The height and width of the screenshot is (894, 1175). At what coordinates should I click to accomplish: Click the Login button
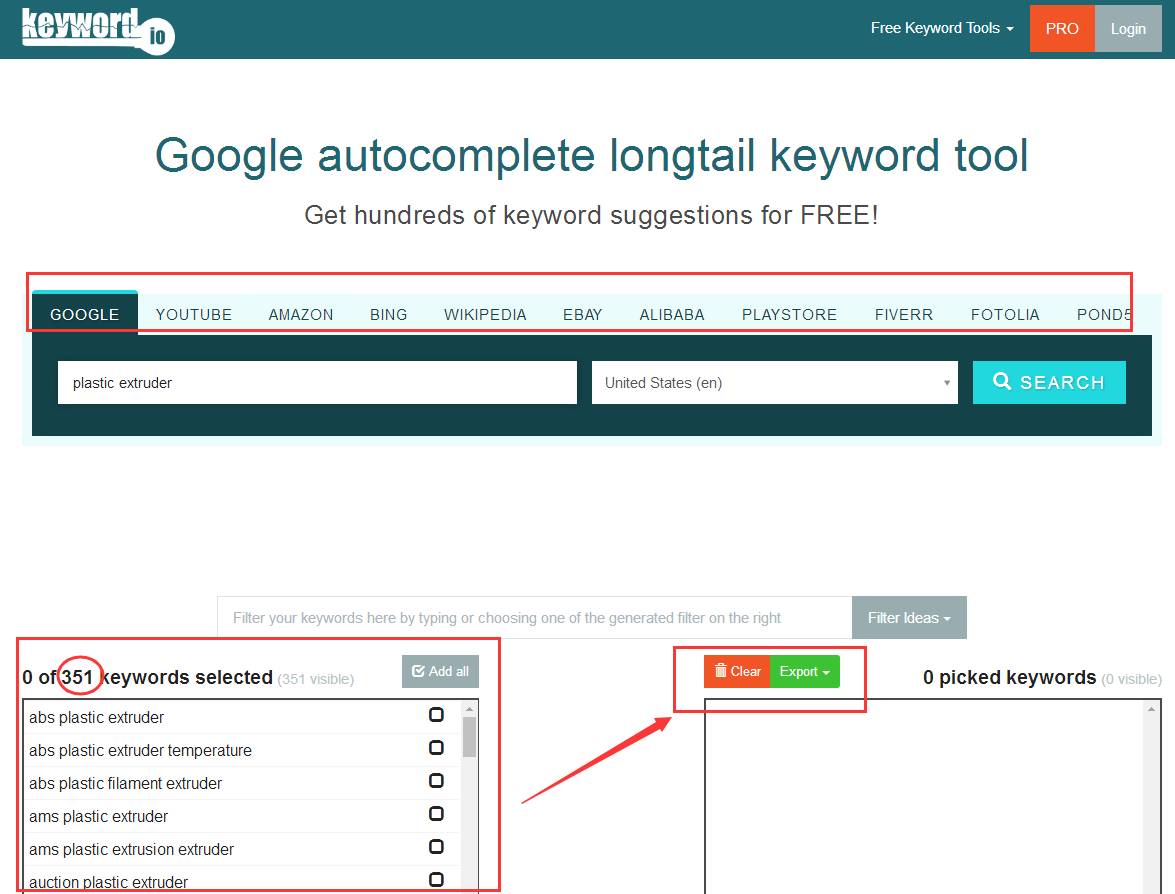click(1128, 28)
